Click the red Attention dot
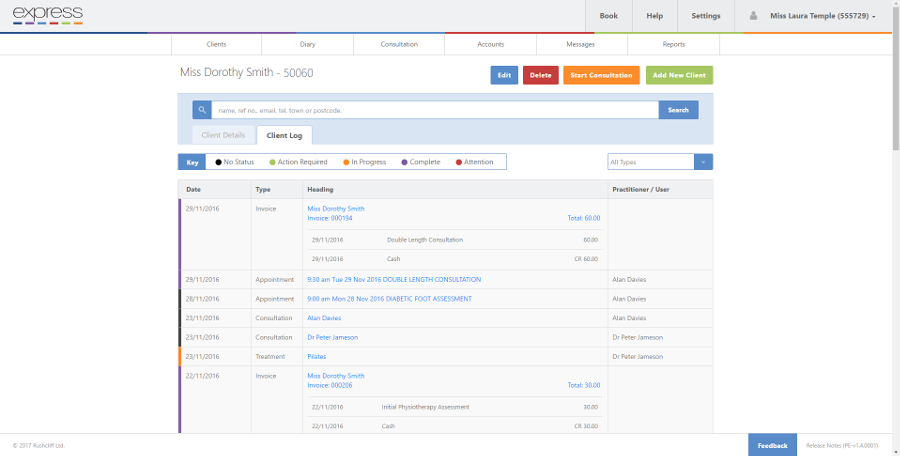Screen dimensions: 900x456 click(459, 163)
